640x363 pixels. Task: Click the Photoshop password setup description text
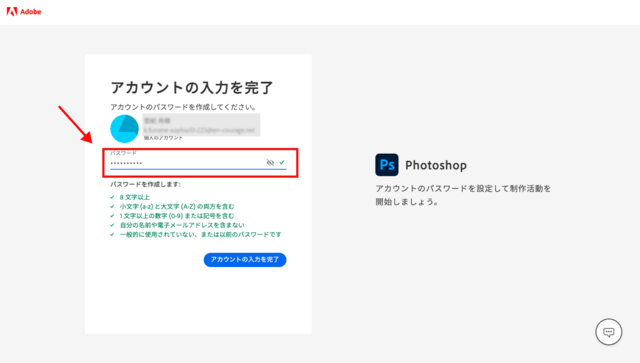point(463,195)
